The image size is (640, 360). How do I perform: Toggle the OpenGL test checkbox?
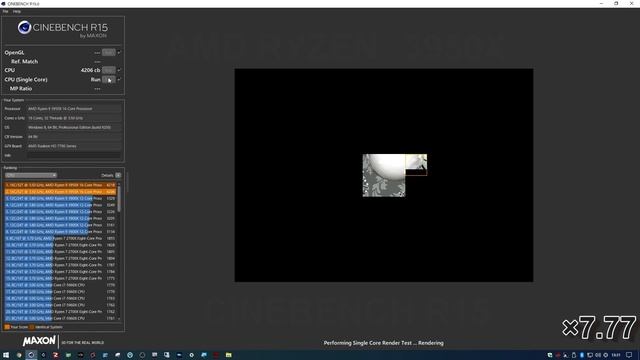click(119, 52)
